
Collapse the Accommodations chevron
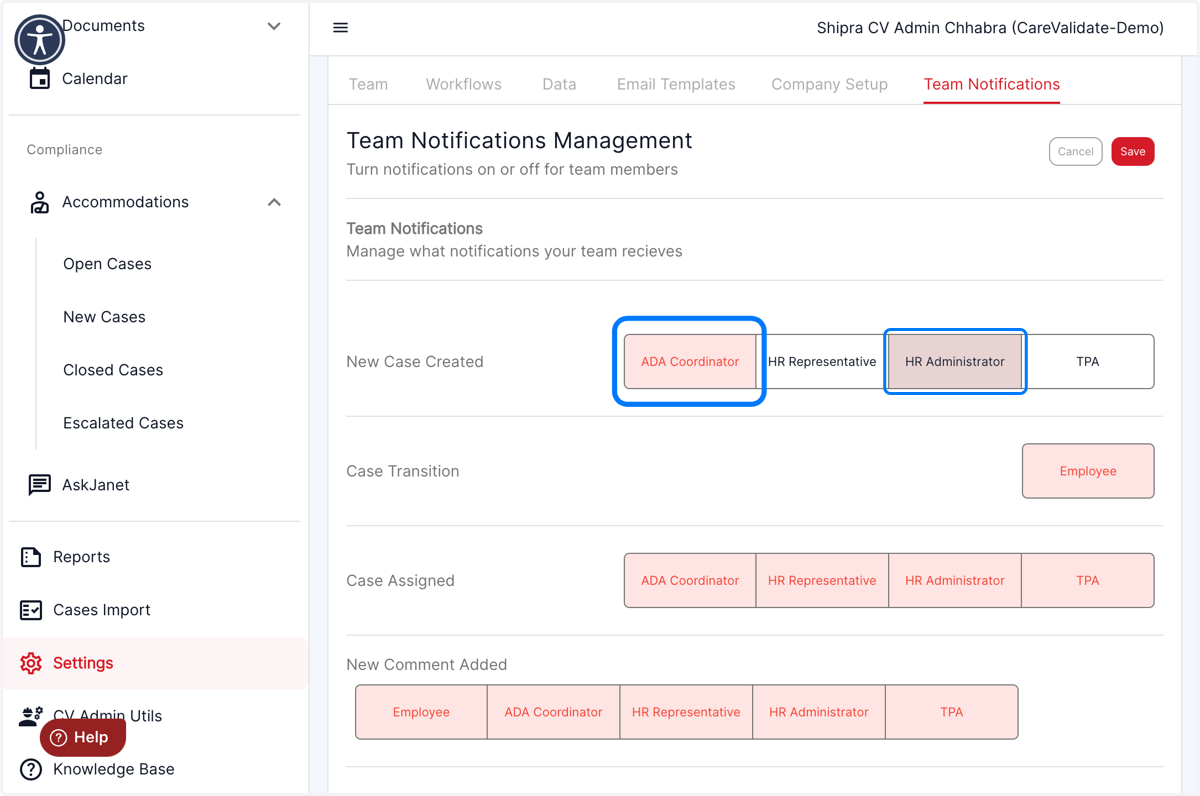[274, 202]
